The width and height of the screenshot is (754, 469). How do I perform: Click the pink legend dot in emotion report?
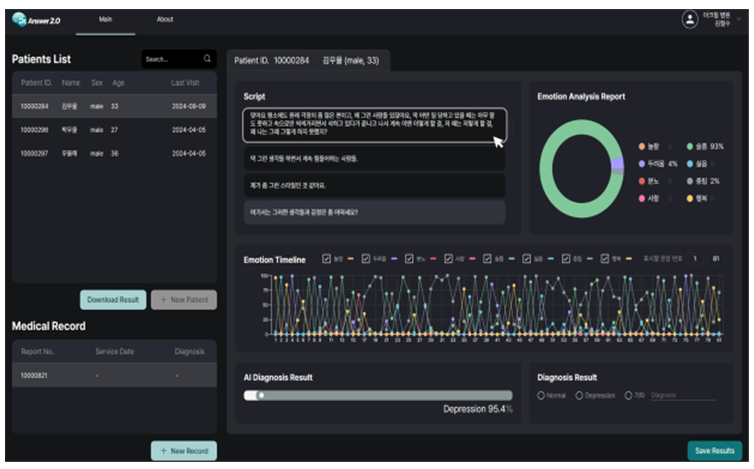[642, 199]
